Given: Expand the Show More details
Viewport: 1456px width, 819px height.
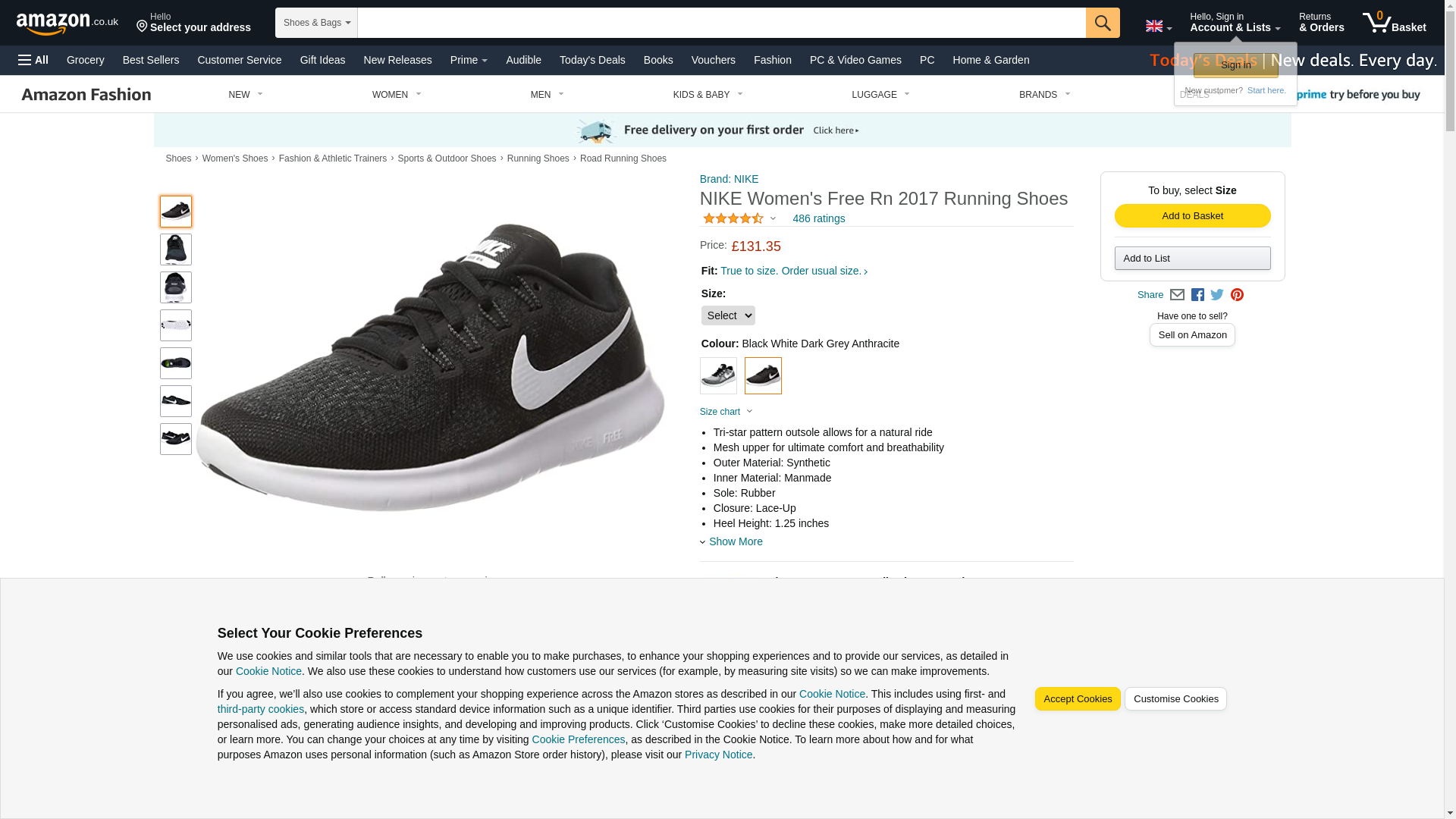Looking at the screenshot, I should click(x=735, y=541).
